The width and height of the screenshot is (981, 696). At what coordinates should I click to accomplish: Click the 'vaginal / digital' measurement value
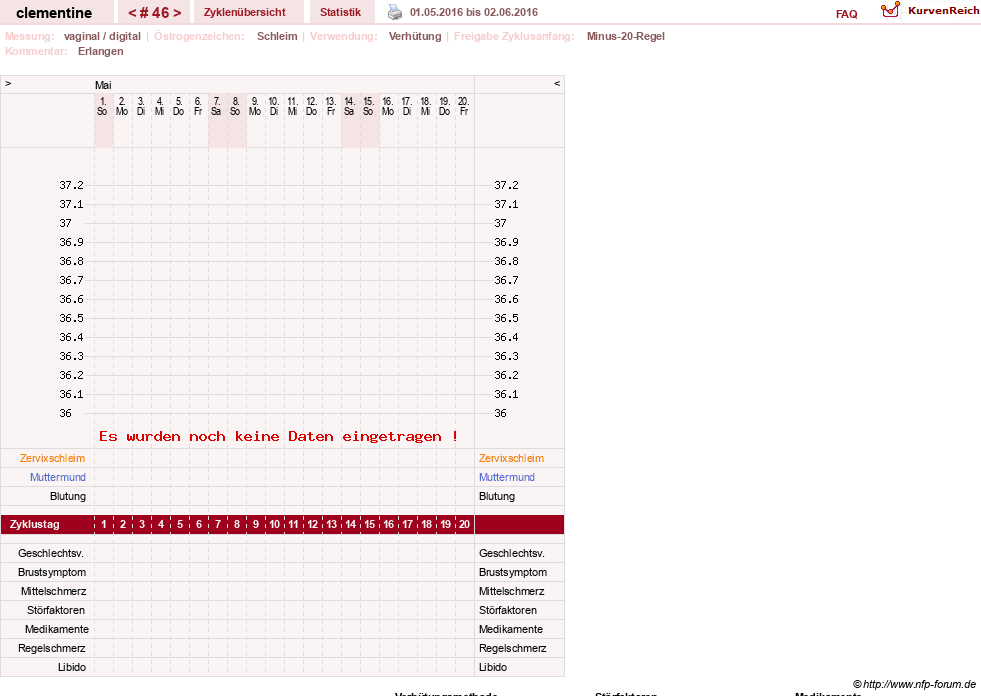(102, 36)
